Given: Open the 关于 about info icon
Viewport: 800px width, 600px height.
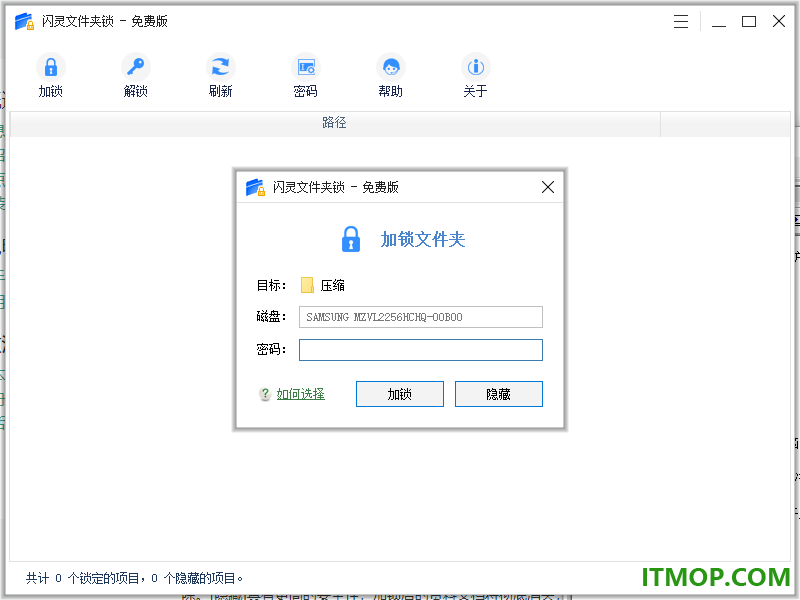Looking at the screenshot, I should 476,67.
